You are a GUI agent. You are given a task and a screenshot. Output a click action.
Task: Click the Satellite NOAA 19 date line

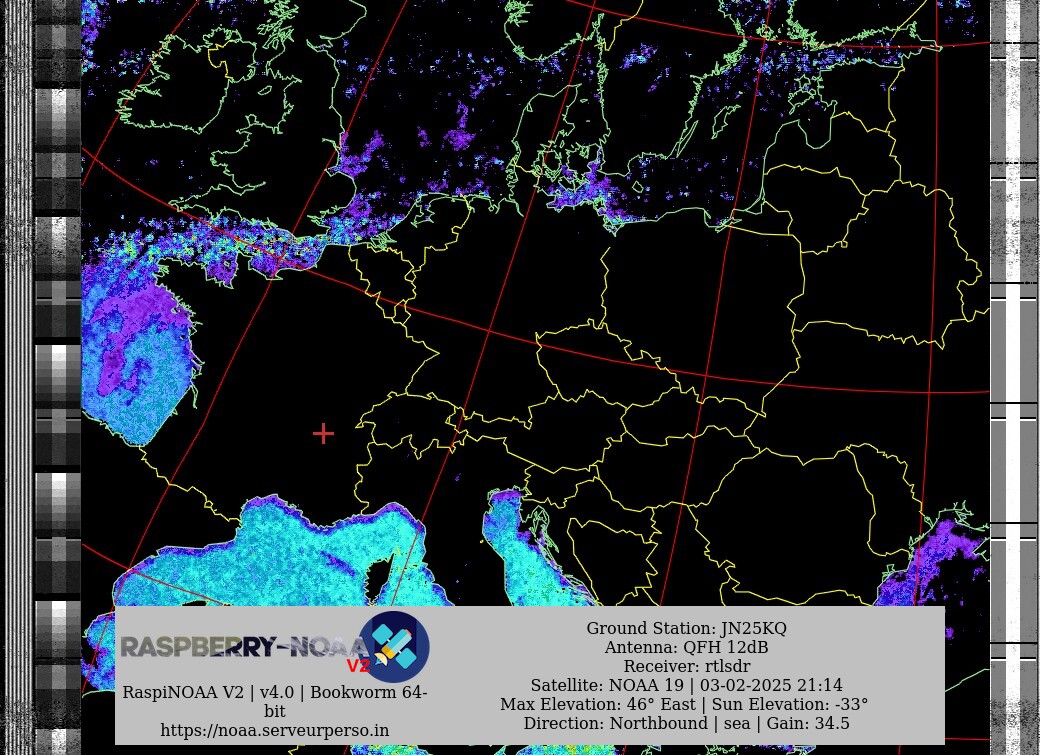[x=685, y=685]
